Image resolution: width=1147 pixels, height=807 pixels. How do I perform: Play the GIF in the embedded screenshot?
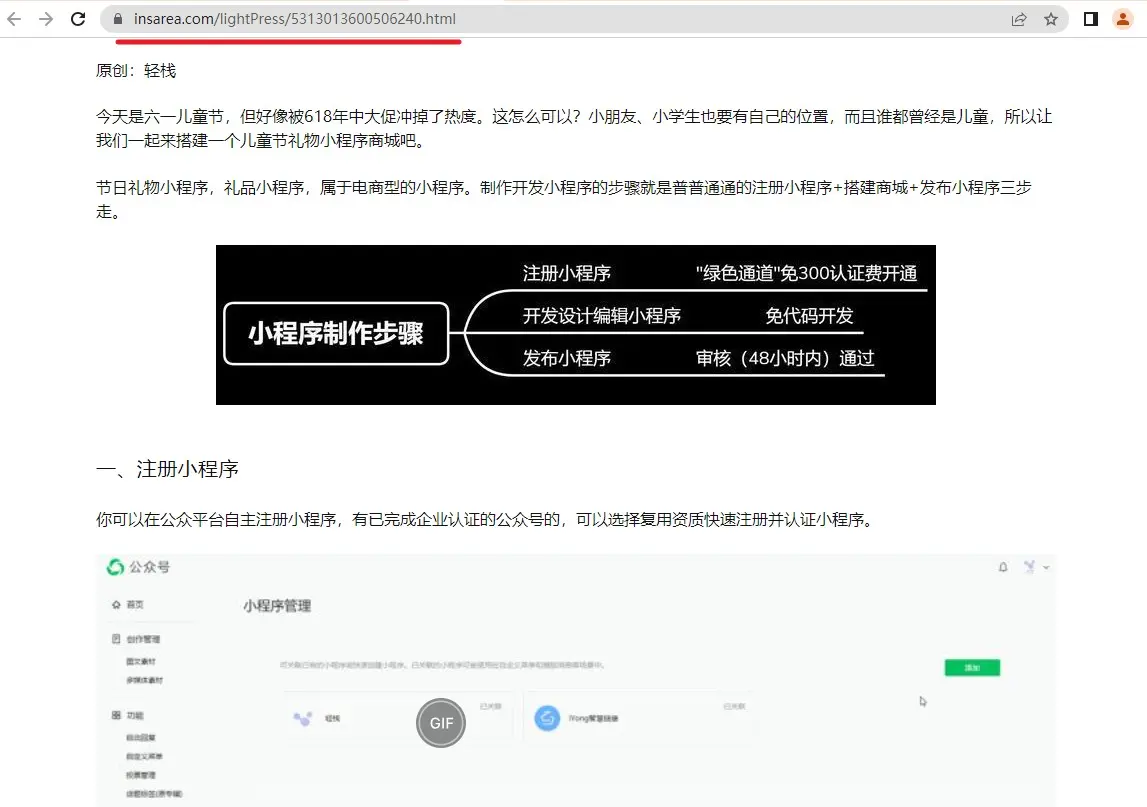[x=441, y=723]
